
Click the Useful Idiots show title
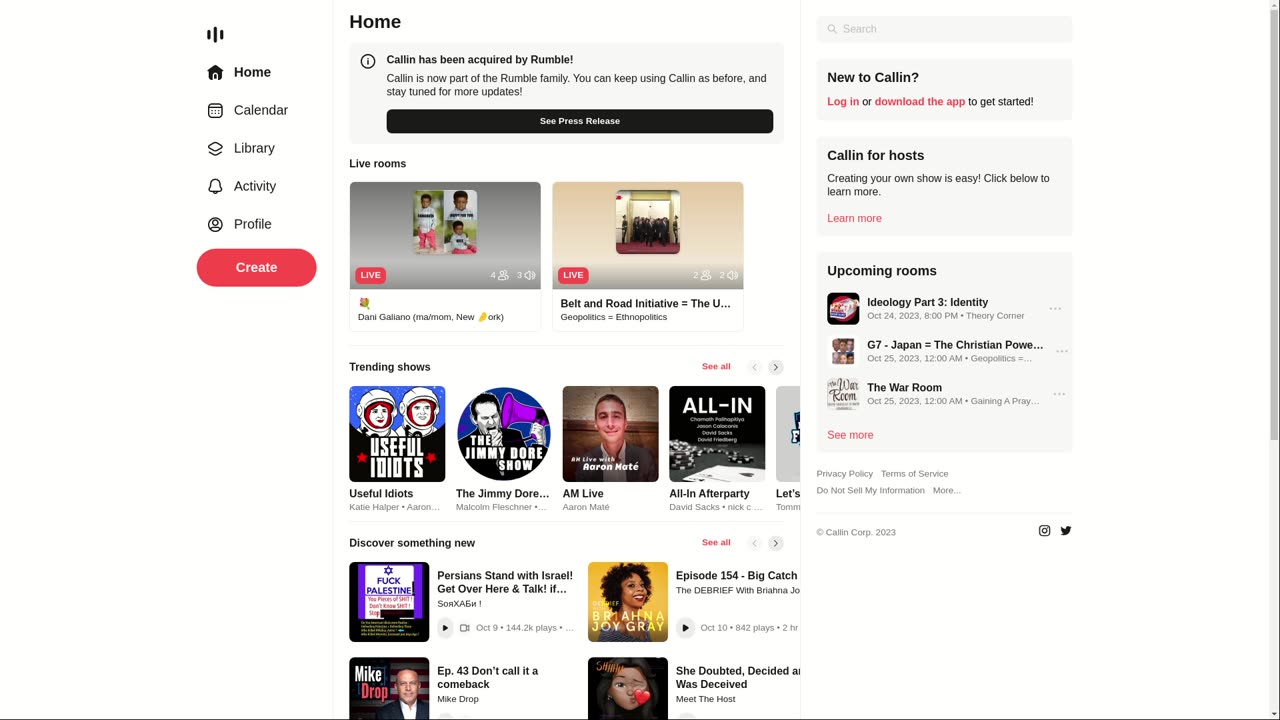click(x=381, y=494)
